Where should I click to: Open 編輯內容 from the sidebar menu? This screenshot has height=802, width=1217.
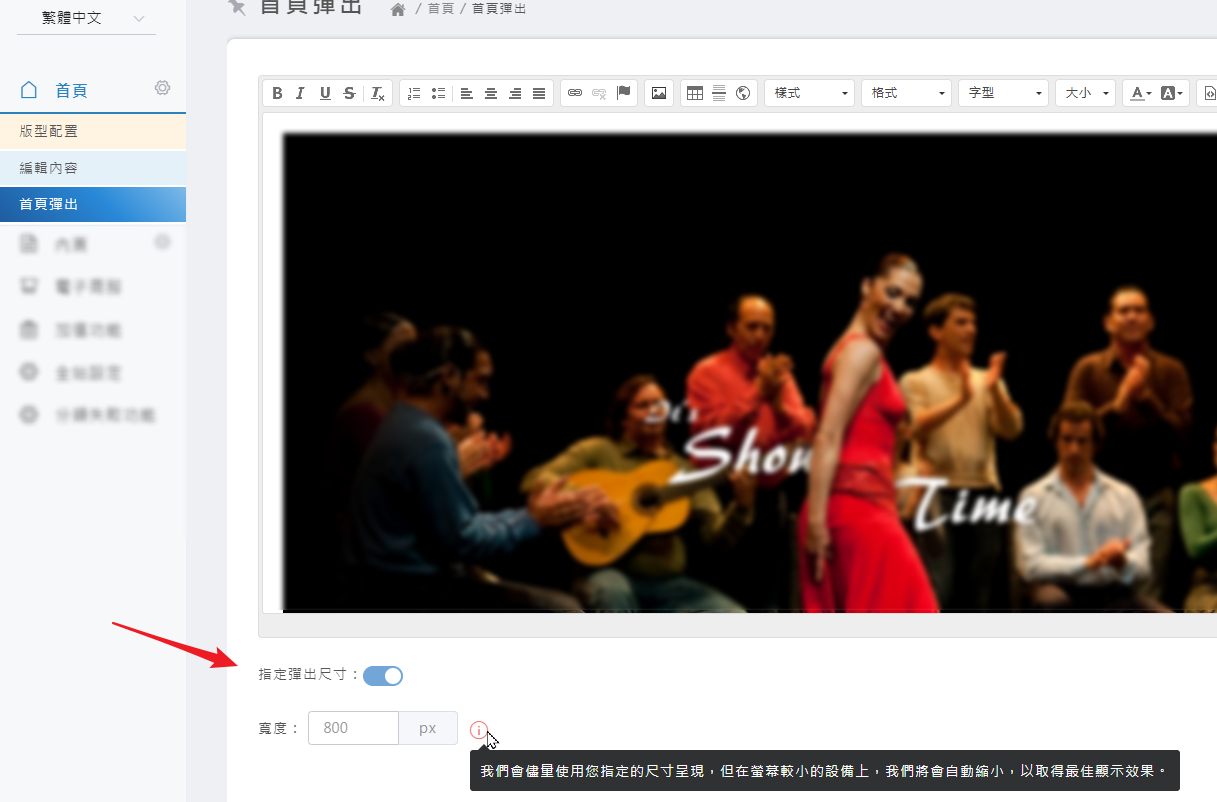92,168
